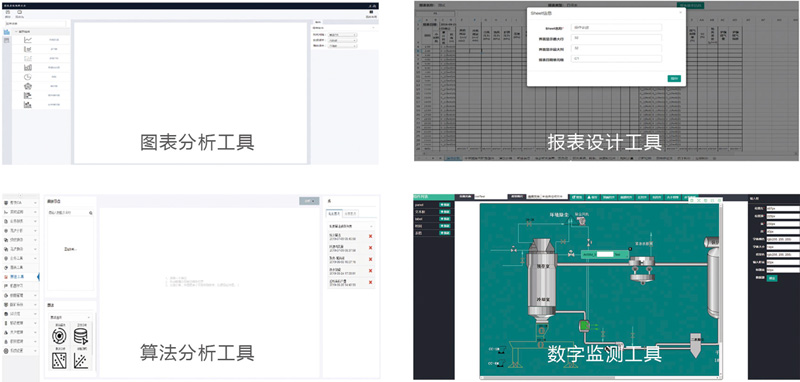Click the blue bar-chart sidebar icon
Image resolution: width=800 pixels, height=382 pixels.
(7, 32)
